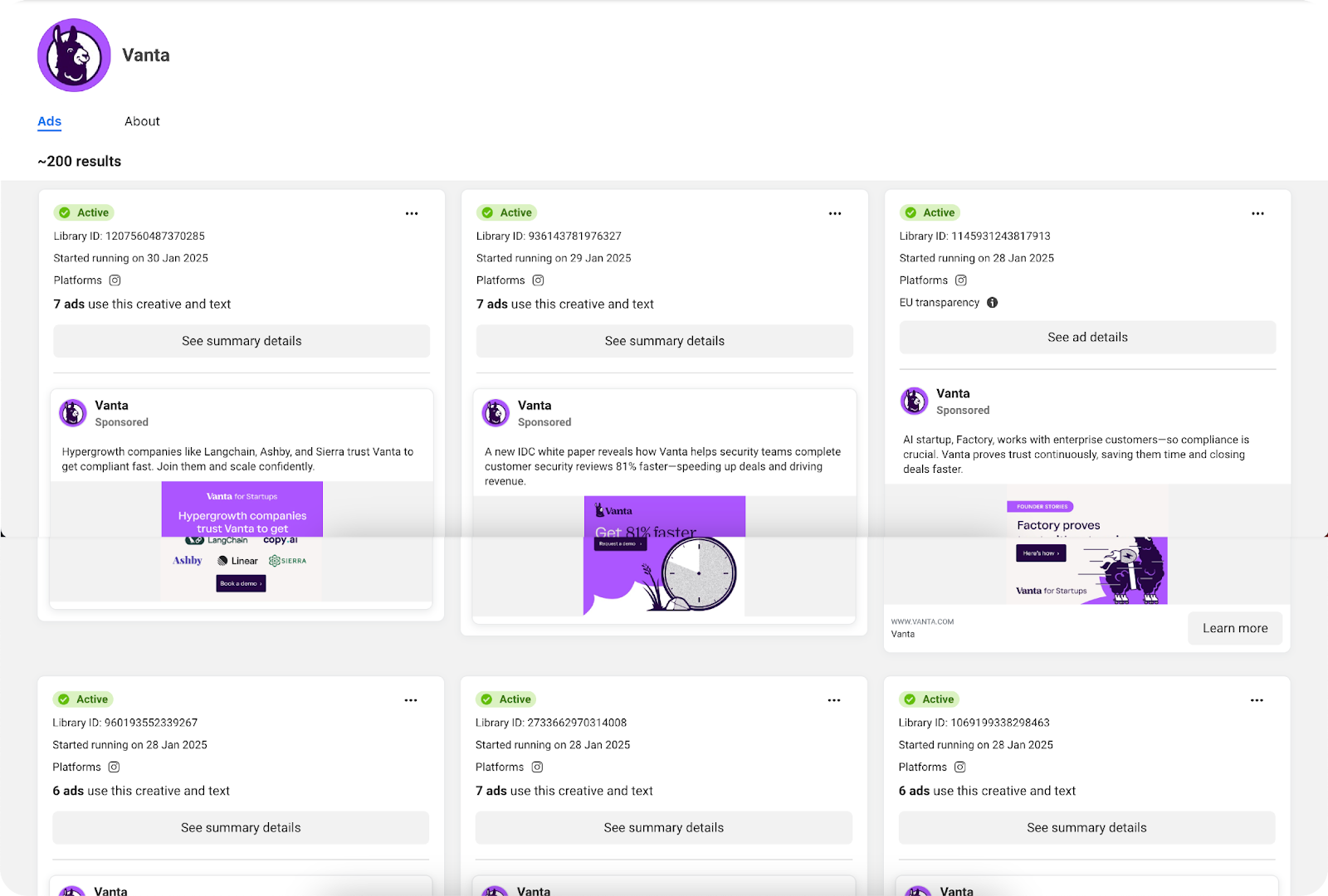See ad details for ad 1145931243817913
The height and width of the screenshot is (896, 1328).
point(1087,338)
